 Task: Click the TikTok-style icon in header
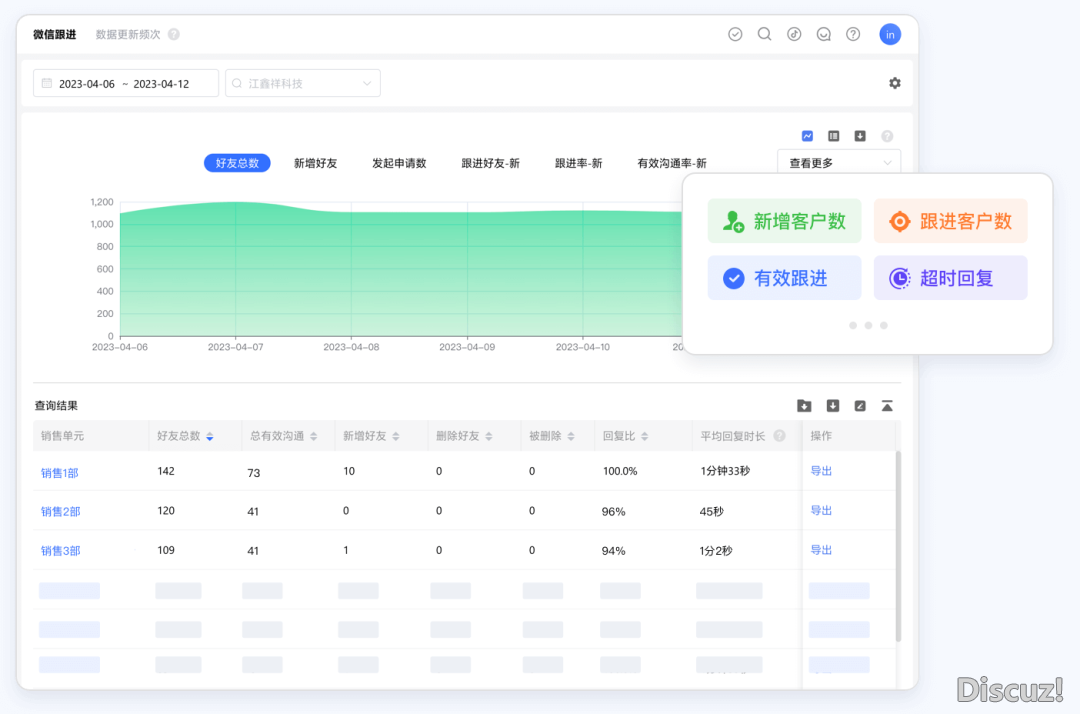[794, 34]
